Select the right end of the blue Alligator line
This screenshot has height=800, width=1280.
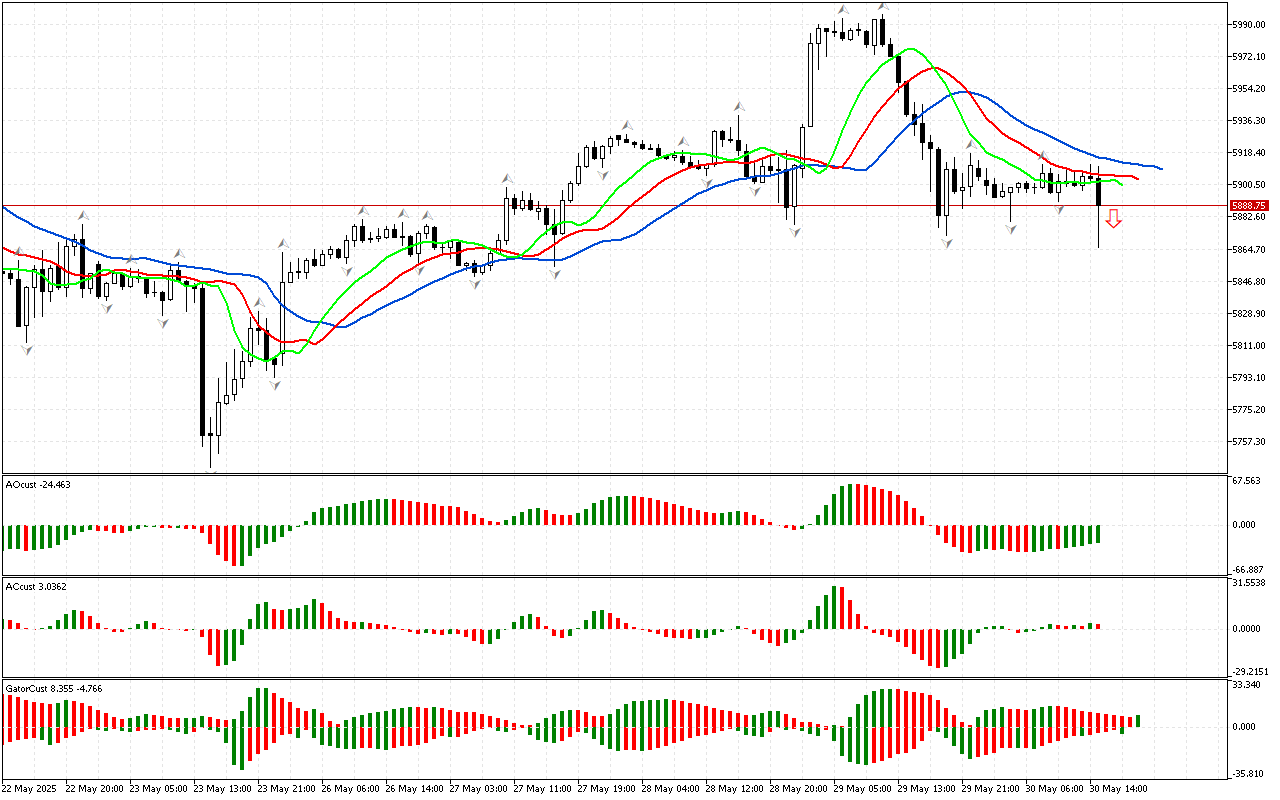point(1160,168)
